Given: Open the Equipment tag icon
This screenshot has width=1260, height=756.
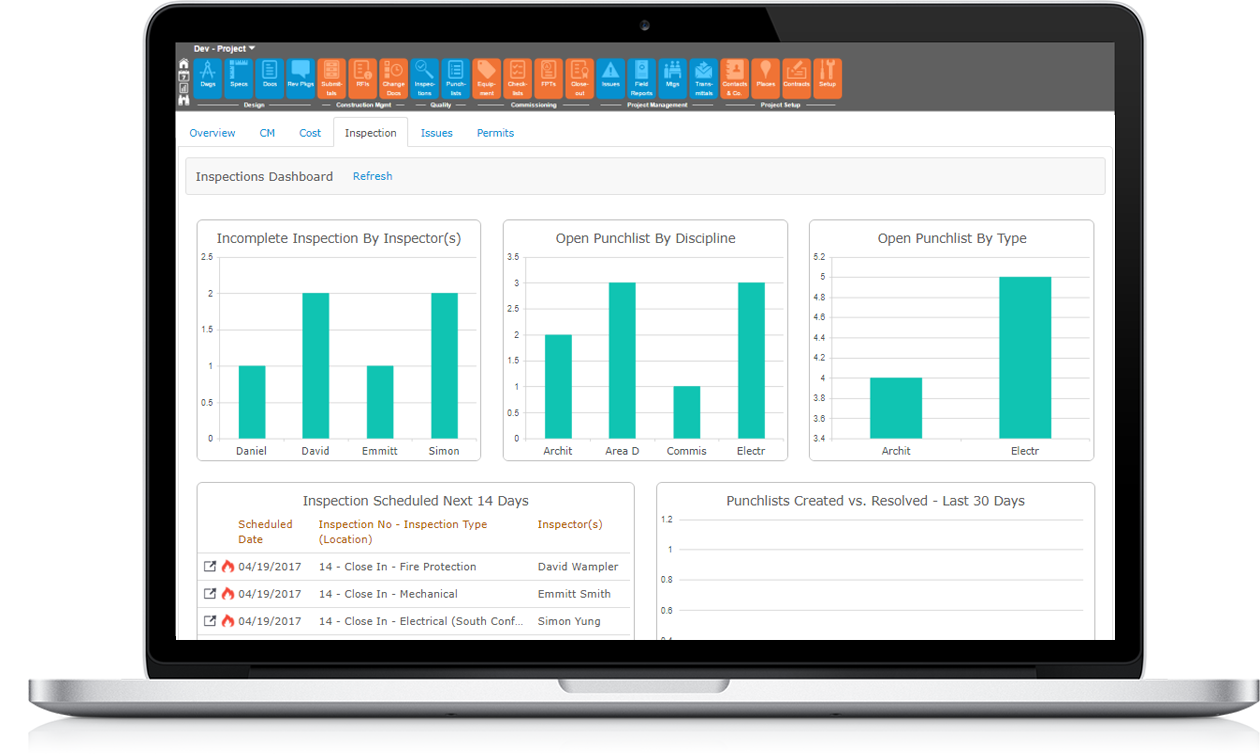Looking at the screenshot, I should 487,77.
